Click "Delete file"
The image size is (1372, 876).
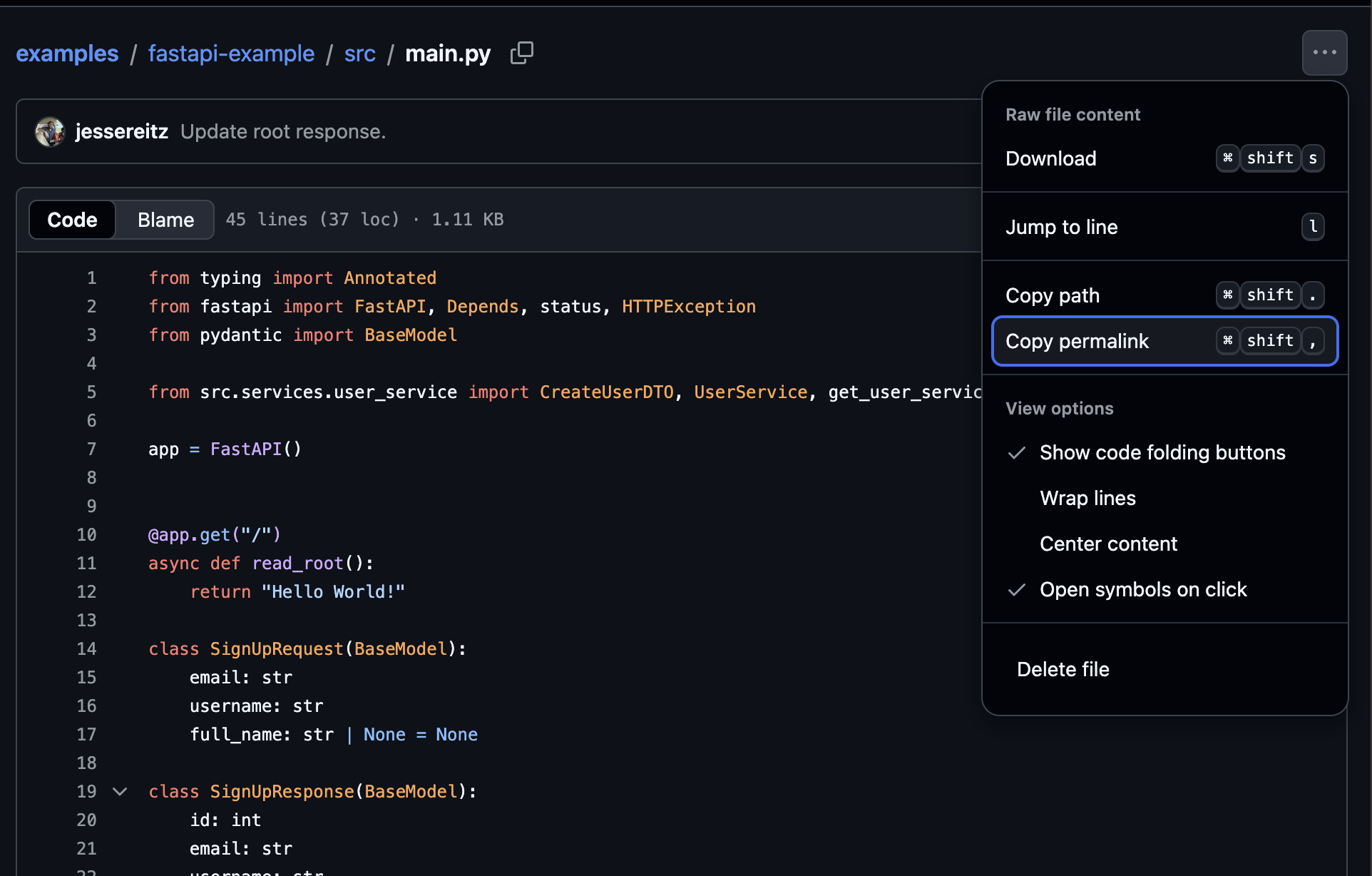[1063, 669]
